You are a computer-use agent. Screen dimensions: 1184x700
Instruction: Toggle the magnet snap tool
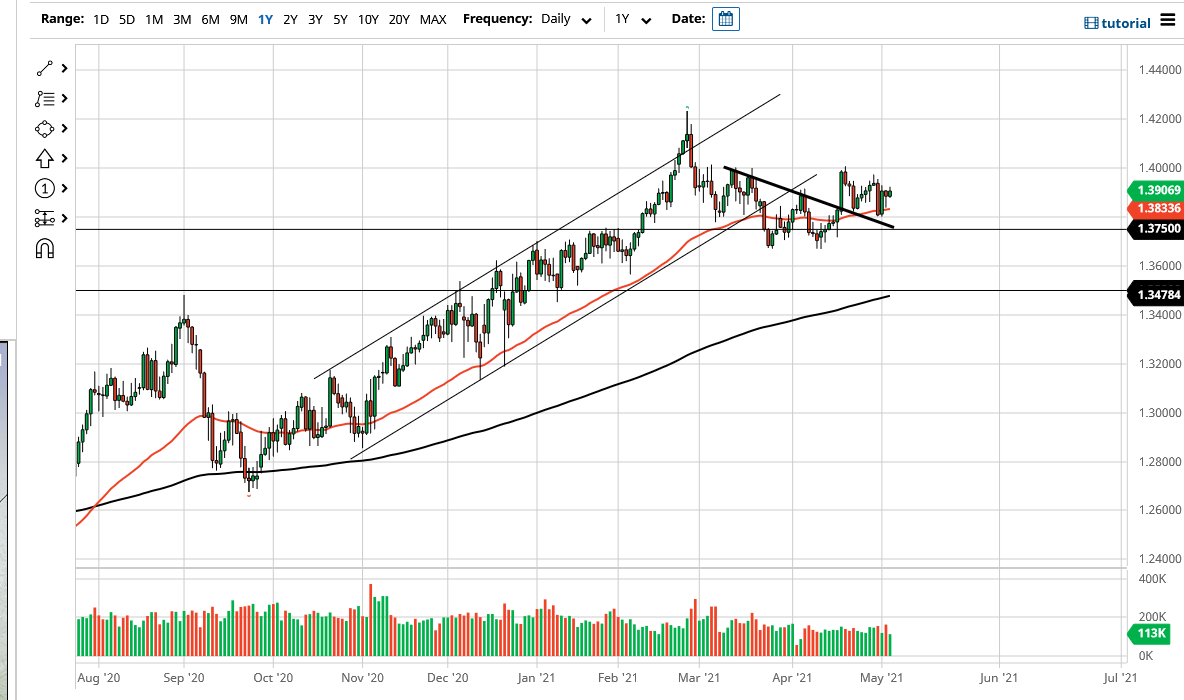pos(45,248)
